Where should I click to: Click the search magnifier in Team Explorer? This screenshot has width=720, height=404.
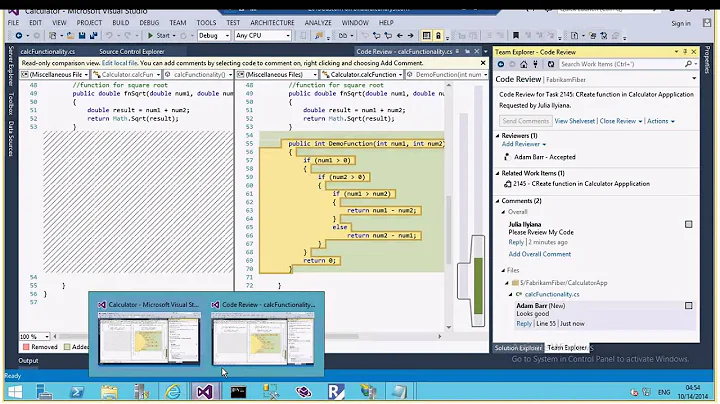(x=688, y=64)
